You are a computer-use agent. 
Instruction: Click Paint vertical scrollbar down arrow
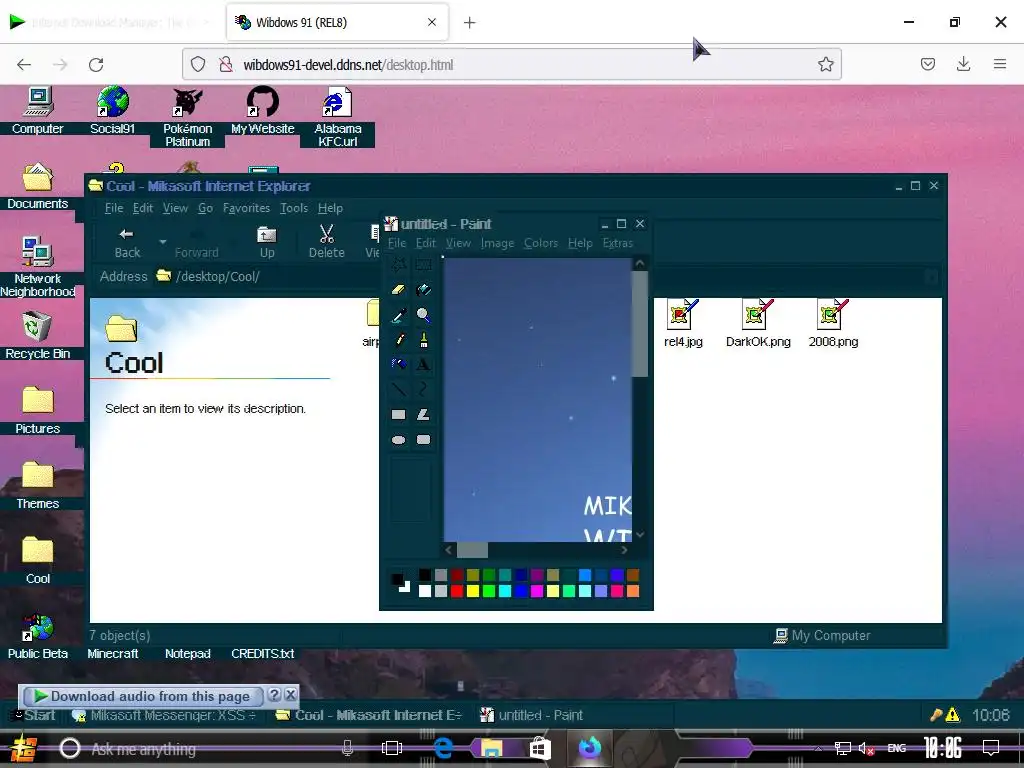(x=640, y=535)
